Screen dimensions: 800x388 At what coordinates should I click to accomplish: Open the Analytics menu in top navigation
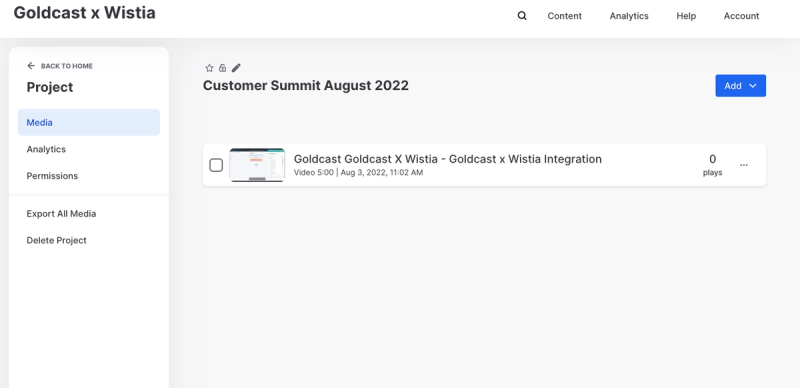coord(629,16)
